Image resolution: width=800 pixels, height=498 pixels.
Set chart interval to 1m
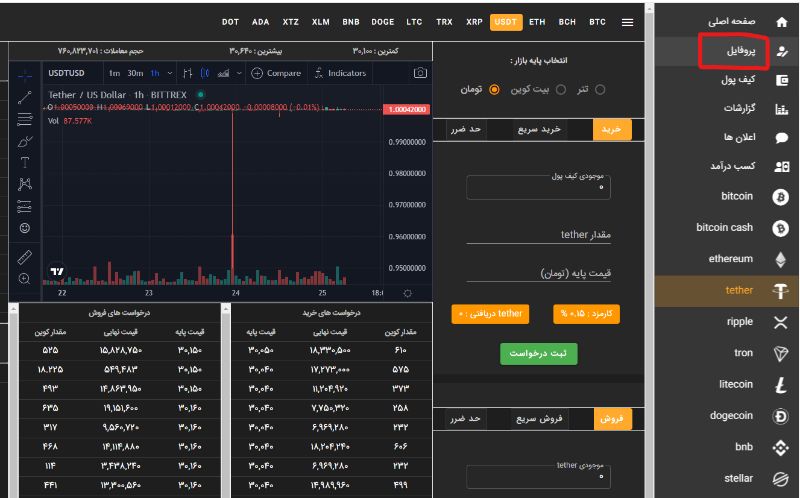tap(114, 73)
